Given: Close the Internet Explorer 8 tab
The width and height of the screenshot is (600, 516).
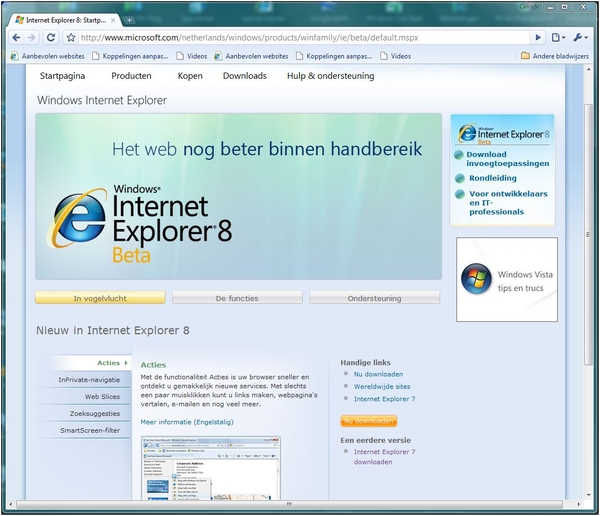Looking at the screenshot, I should (113, 20).
